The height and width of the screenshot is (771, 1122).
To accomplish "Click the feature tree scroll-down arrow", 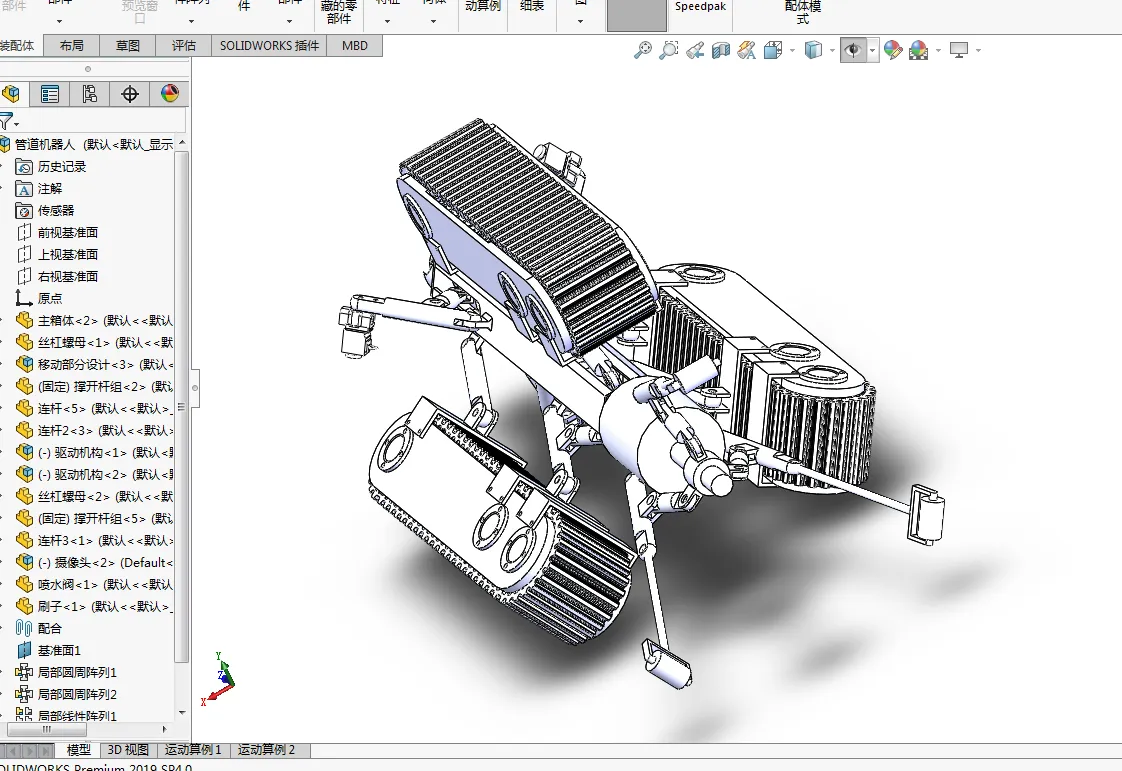I will (x=182, y=712).
